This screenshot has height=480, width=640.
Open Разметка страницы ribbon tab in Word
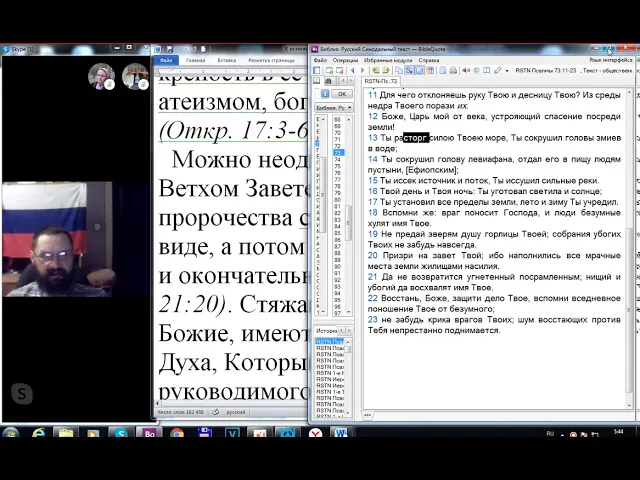click(271, 60)
